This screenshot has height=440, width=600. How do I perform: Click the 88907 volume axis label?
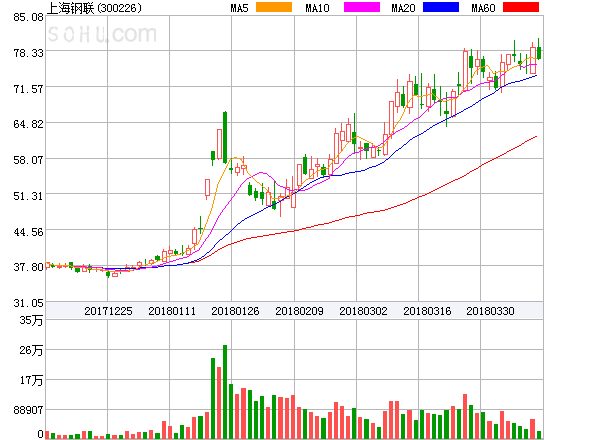[x=28, y=410]
